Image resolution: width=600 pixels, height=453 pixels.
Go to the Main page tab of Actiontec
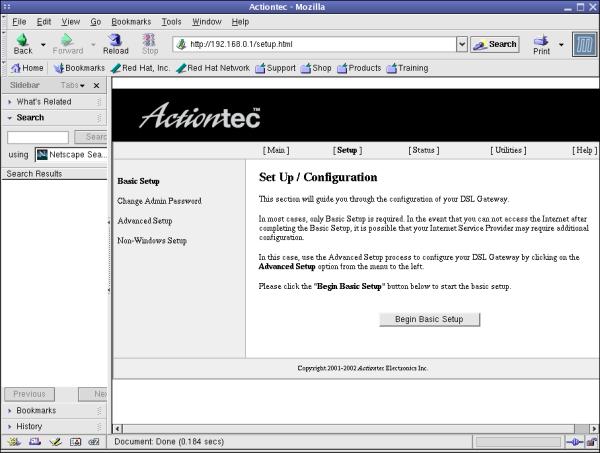[x=276, y=150]
